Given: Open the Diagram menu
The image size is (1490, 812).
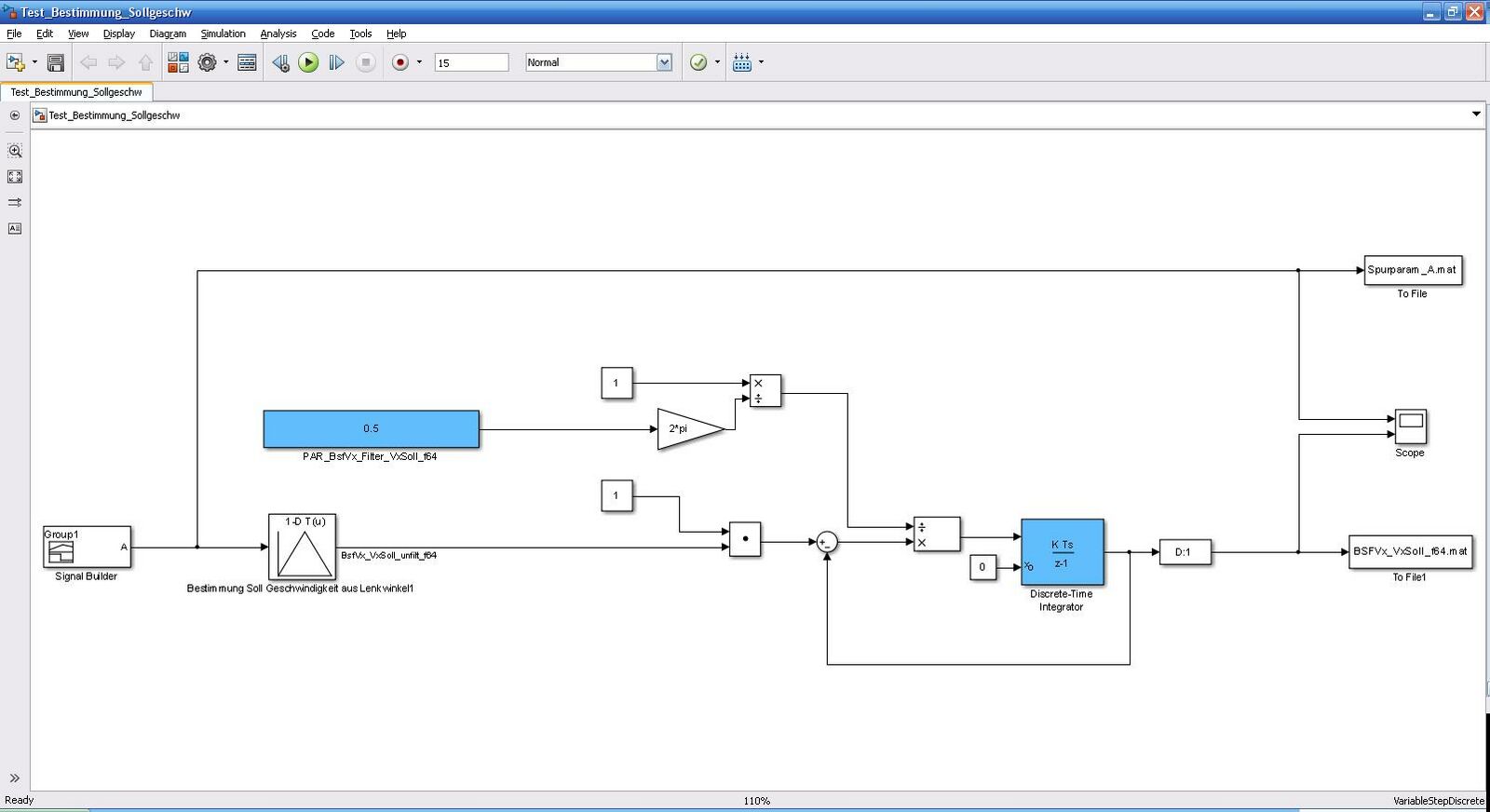Looking at the screenshot, I should [168, 34].
